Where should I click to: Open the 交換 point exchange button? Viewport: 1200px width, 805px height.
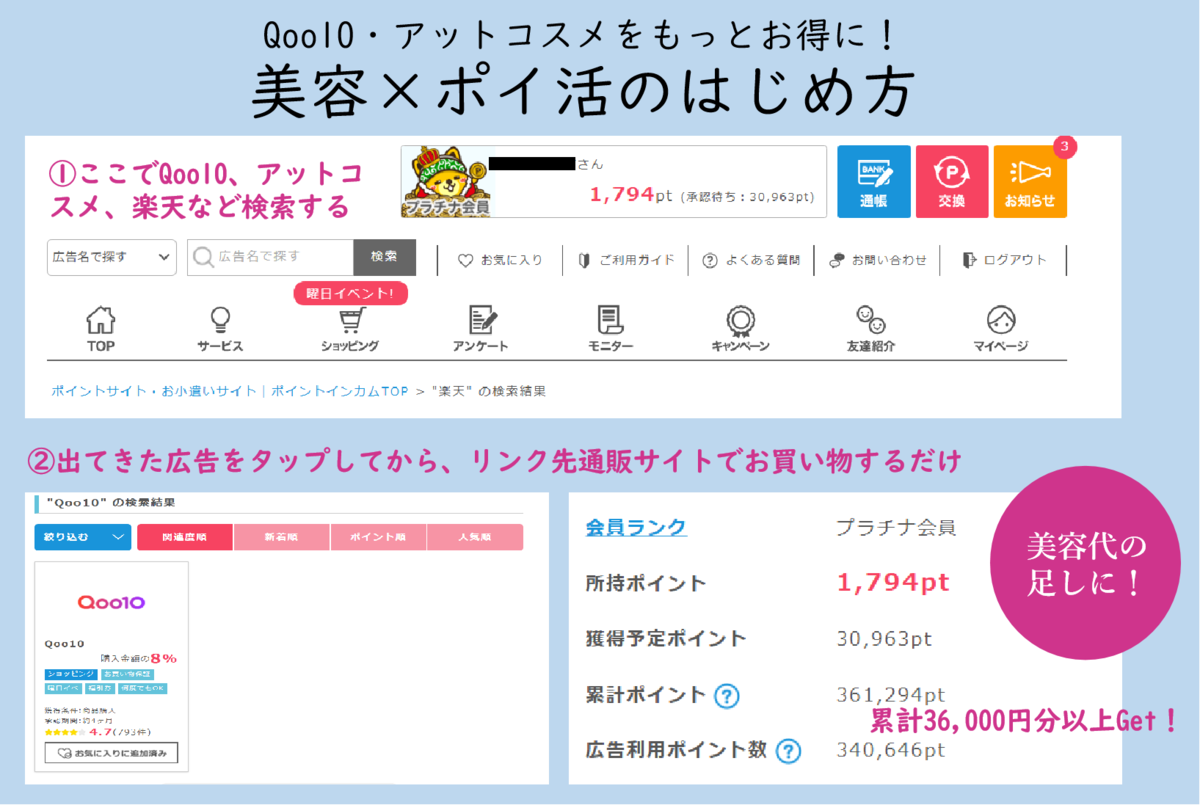point(952,182)
